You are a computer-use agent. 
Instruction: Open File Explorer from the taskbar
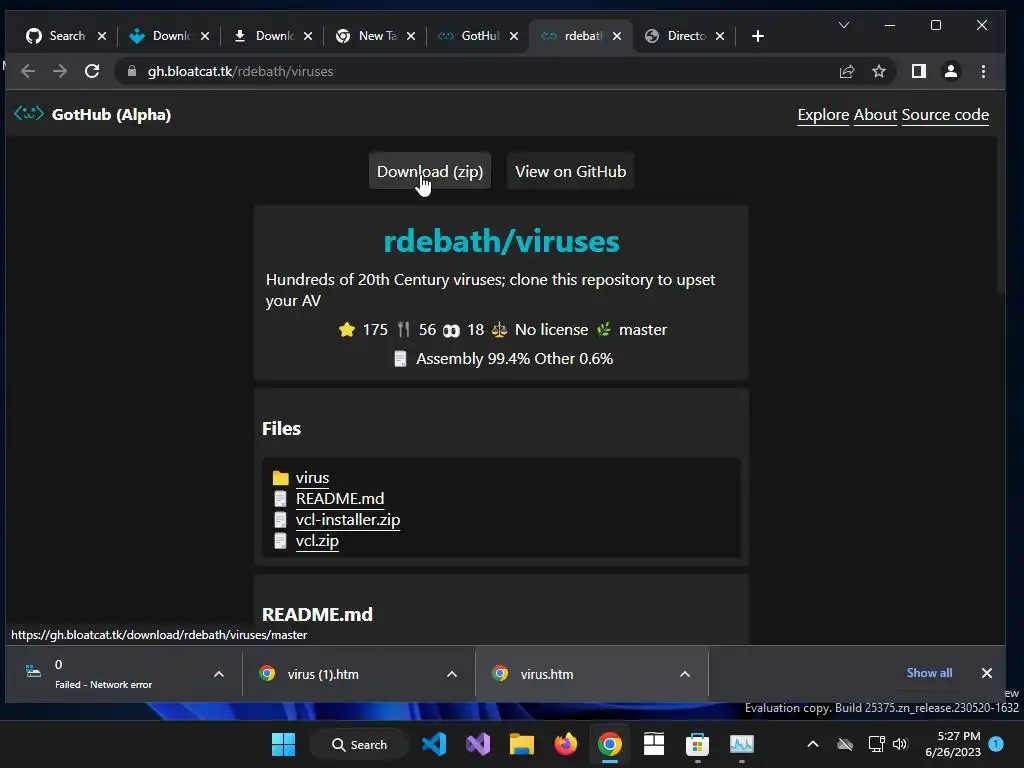[522, 744]
